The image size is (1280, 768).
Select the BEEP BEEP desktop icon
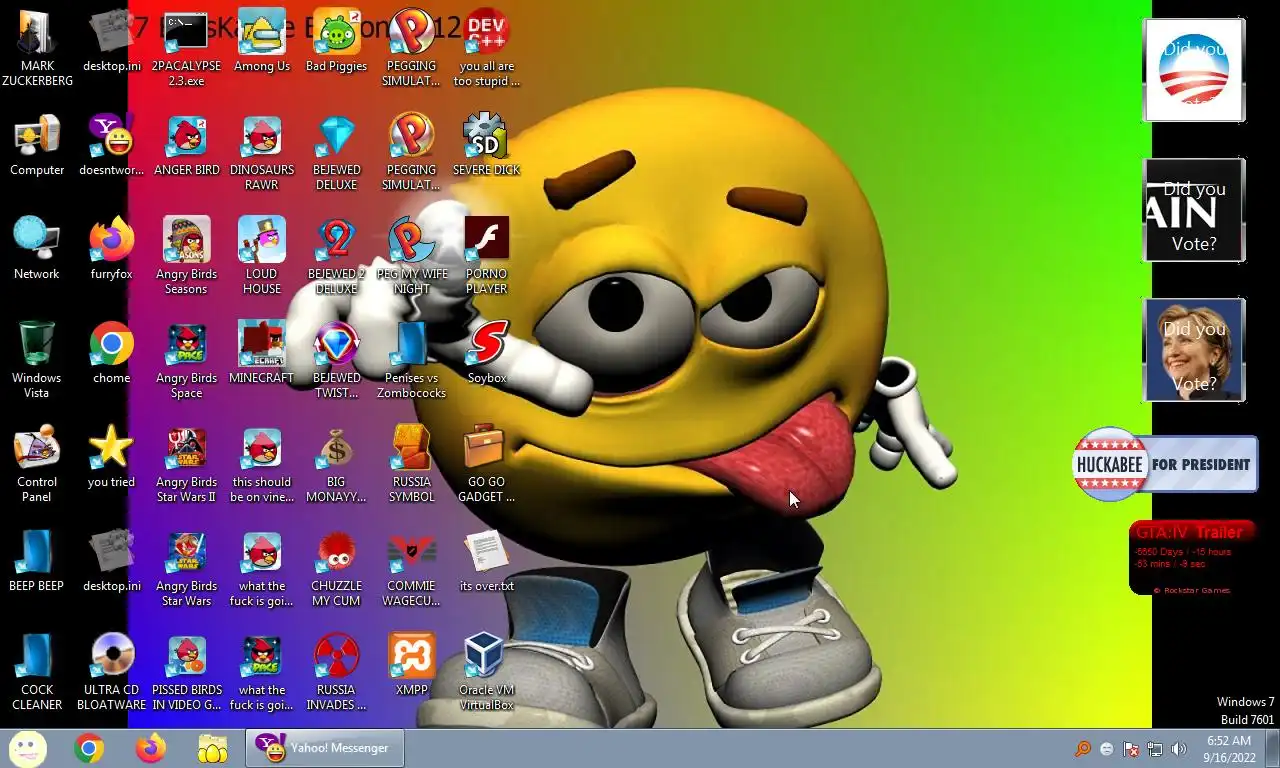(37, 561)
